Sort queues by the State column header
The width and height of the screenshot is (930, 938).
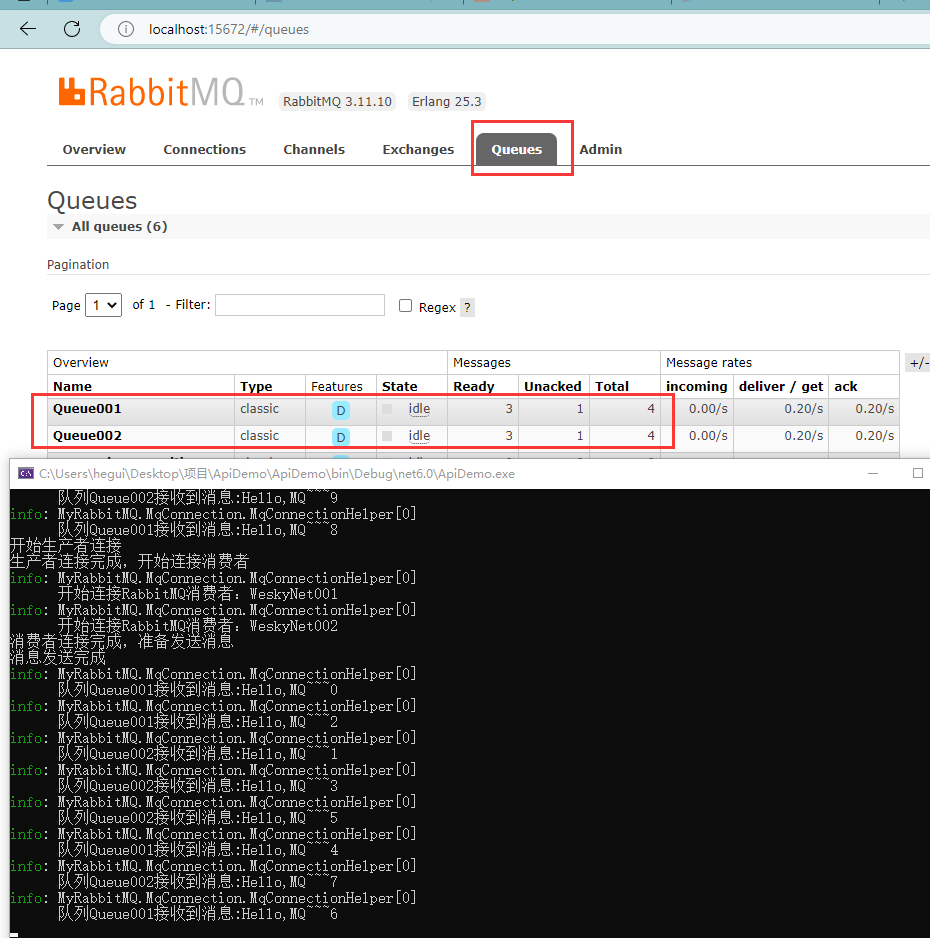[400, 386]
